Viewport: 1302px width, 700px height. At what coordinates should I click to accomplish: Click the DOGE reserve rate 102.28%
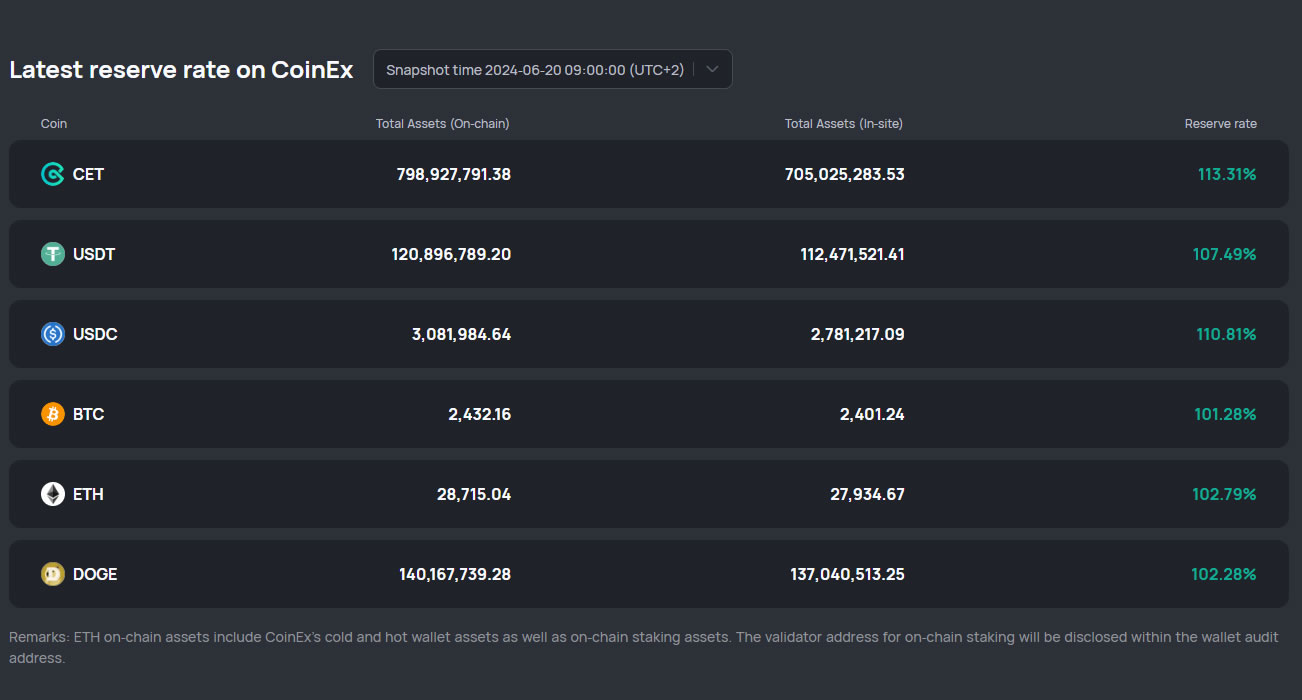point(1223,574)
